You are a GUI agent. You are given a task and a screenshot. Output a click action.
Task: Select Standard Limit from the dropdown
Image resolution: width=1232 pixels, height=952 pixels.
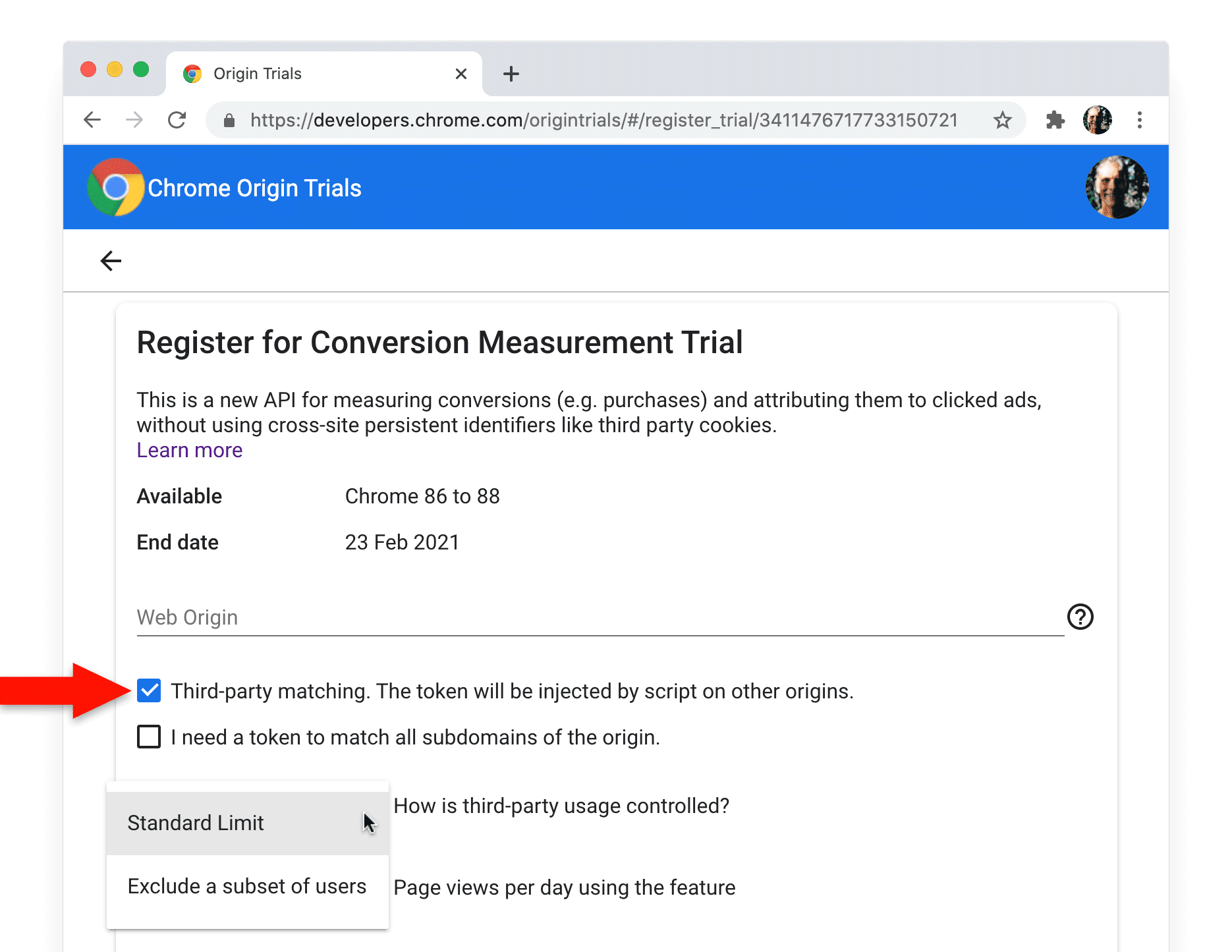(x=196, y=822)
